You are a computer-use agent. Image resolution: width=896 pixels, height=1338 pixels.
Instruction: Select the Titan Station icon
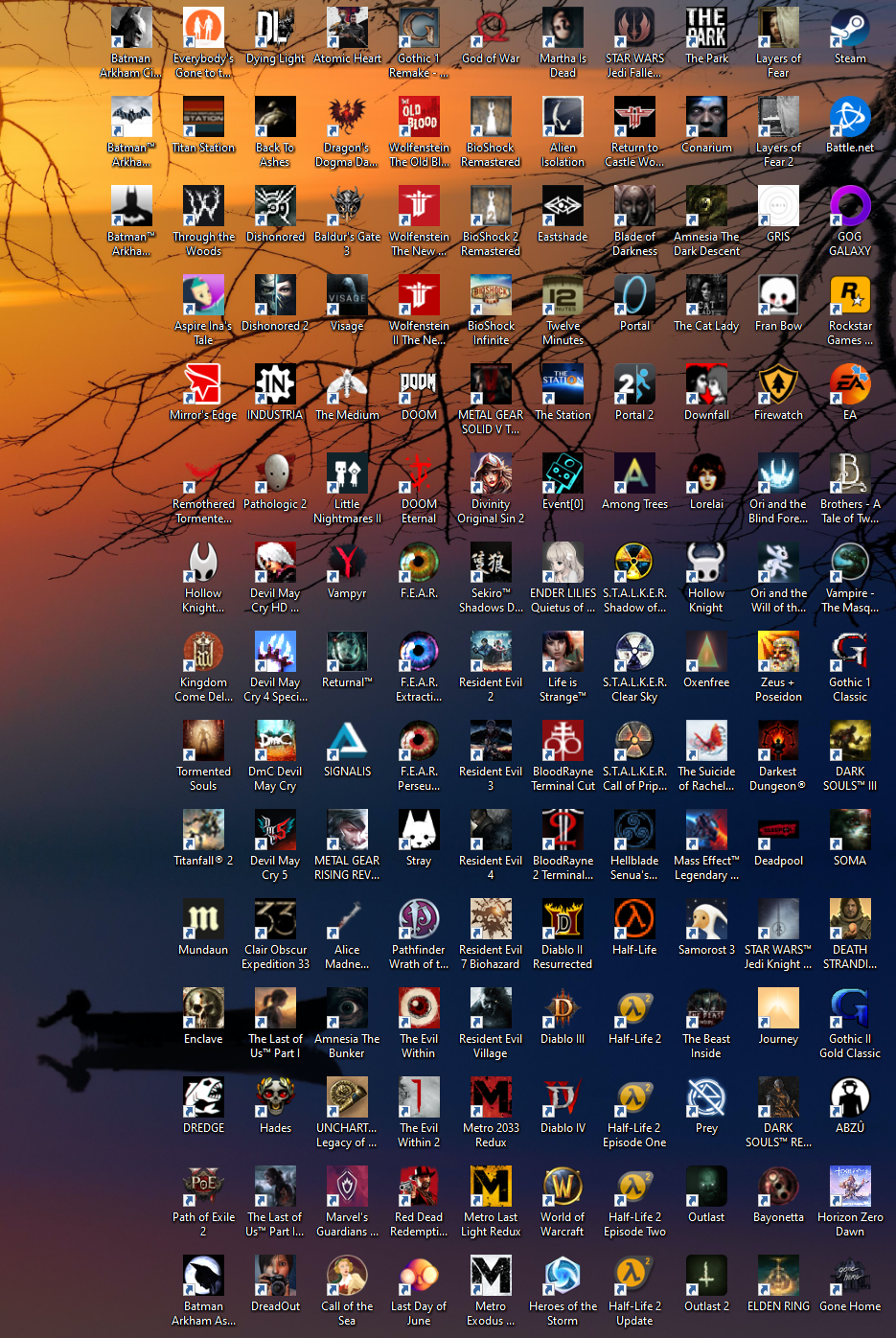(x=203, y=117)
